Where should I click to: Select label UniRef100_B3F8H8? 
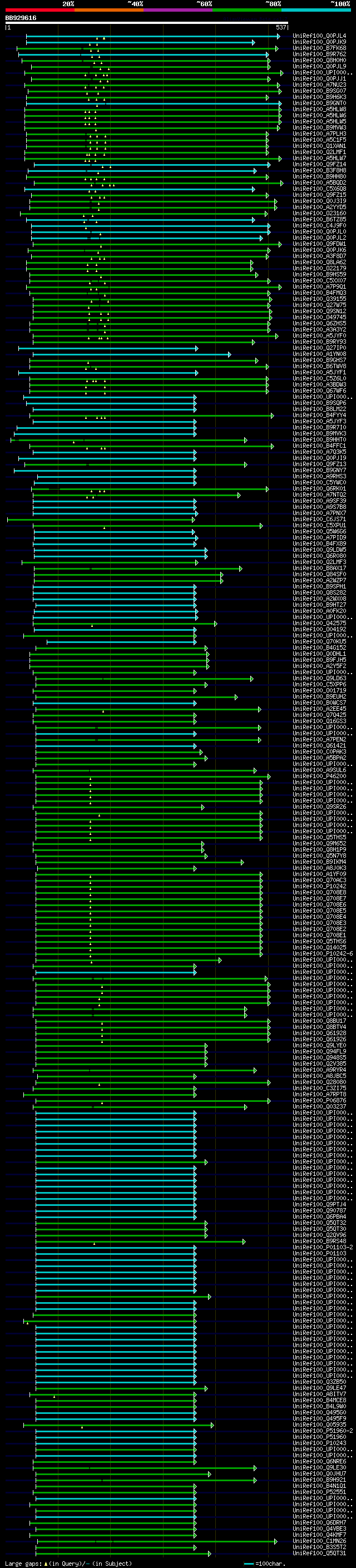[x=319, y=170]
